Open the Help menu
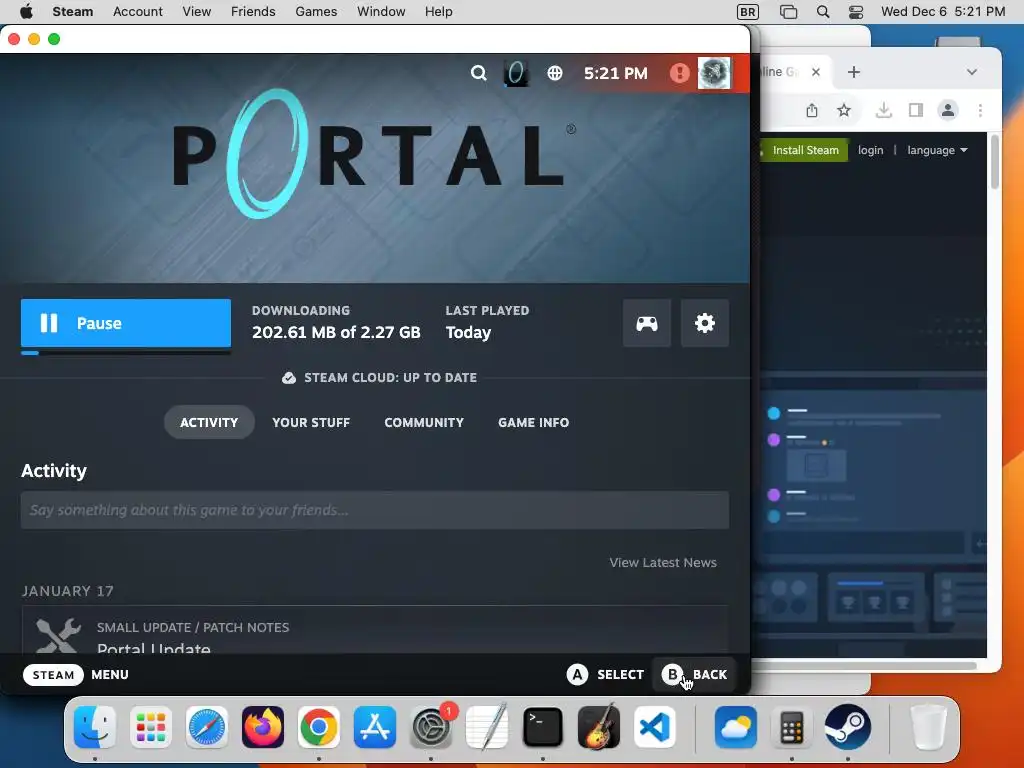This screenshot has width=1024, height=768. point(438,12)
